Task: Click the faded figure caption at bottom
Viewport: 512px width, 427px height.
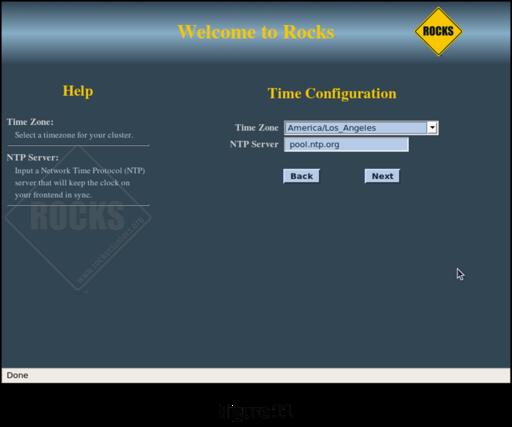Action: coord(256,411)
